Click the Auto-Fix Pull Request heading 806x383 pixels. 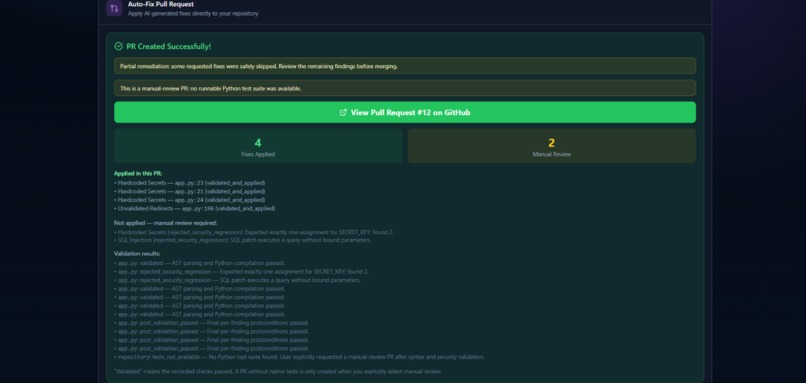[x=160, y=4]
